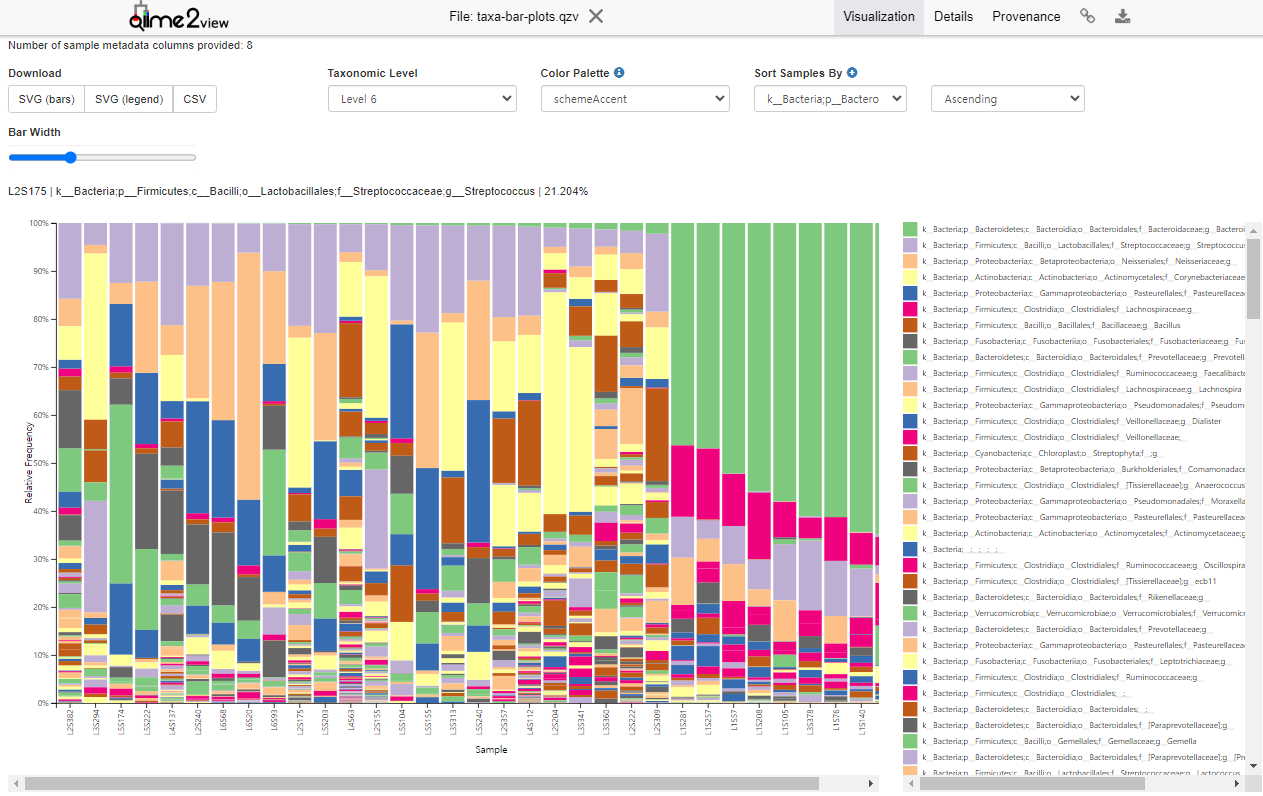
Task: Open the Ascending sort order dropdown
Action: [1007, 99]
